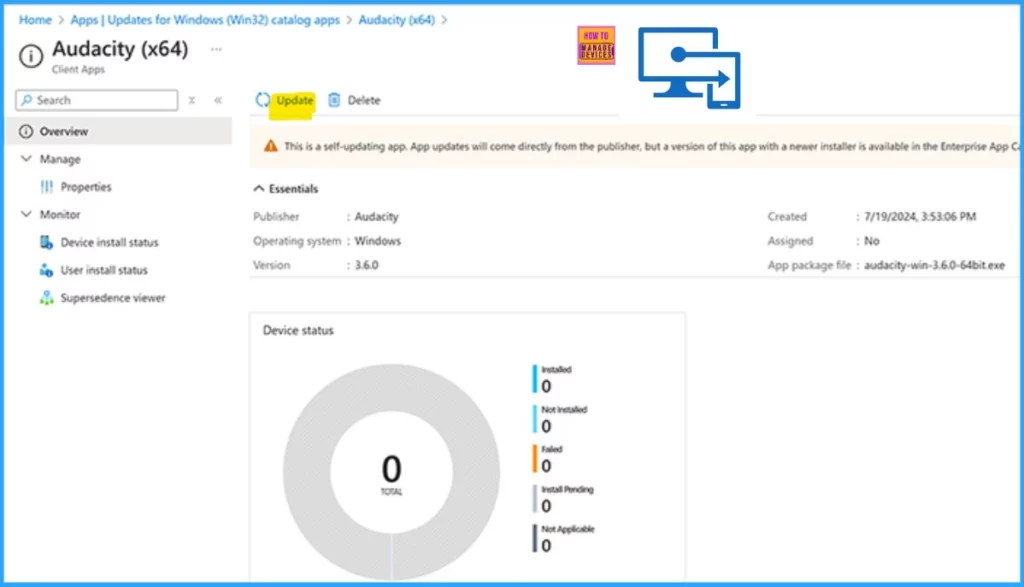The width and height of the screenshot is (1024, 587).
Task: Click the User install status icon
Action: 46,270
